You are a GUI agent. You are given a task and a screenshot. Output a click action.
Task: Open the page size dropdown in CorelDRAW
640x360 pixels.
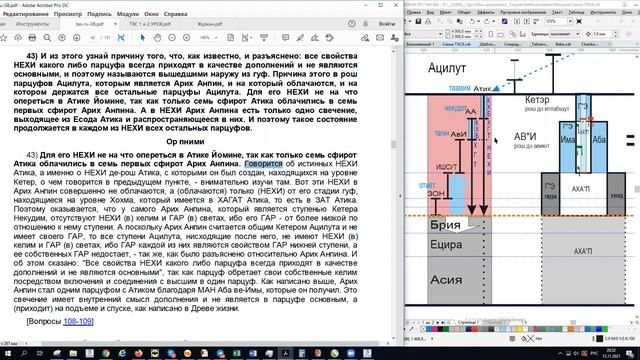pos(440,34)
